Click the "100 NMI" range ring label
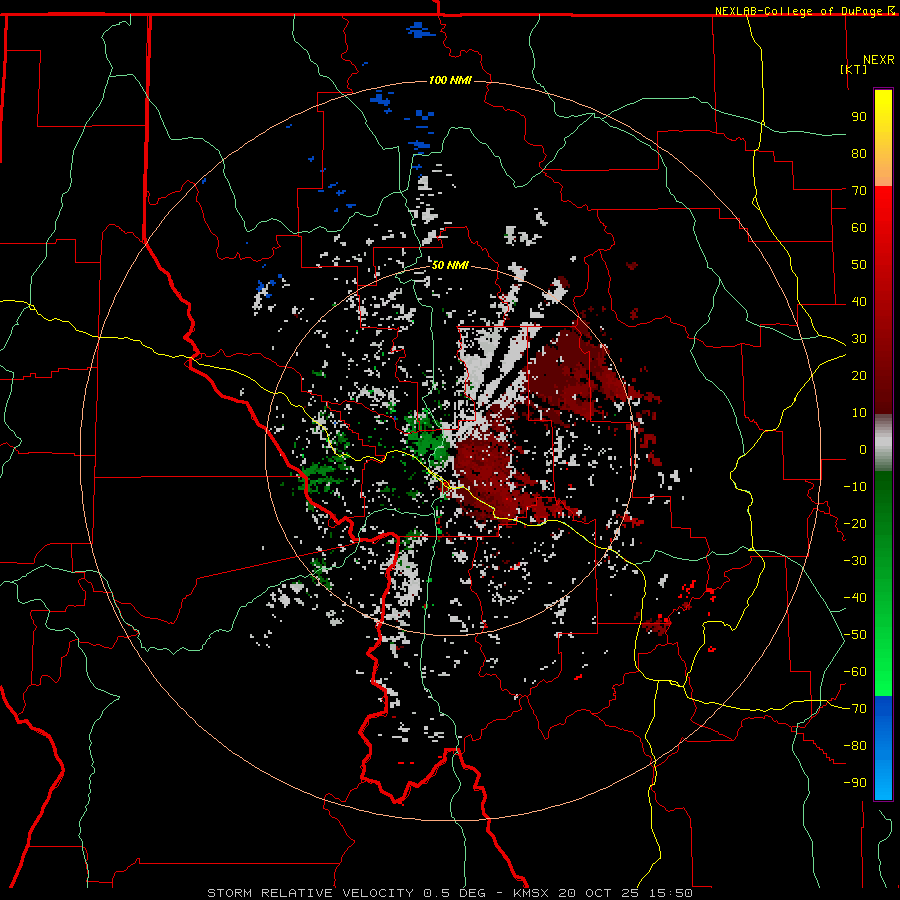The height and width of the screenshot is (900, 900). pos(450,80)
